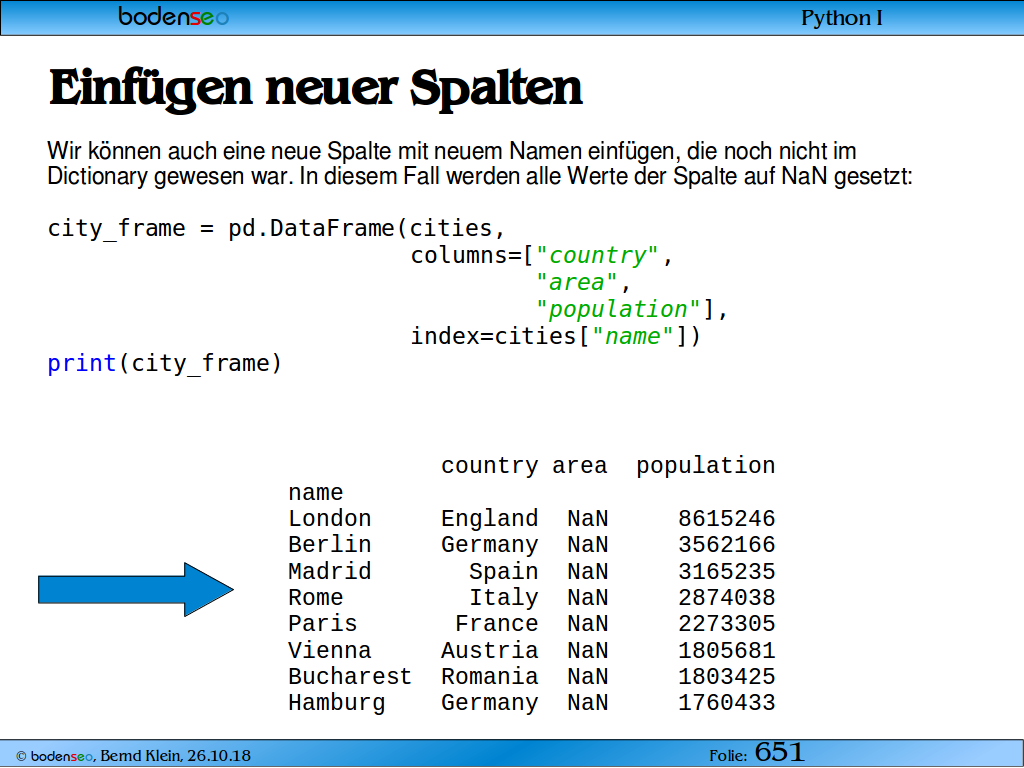The width and height of the screenshot is (1024, 768).
Task: Click the code line index=cities["name"])
Action: click(555, 336)
